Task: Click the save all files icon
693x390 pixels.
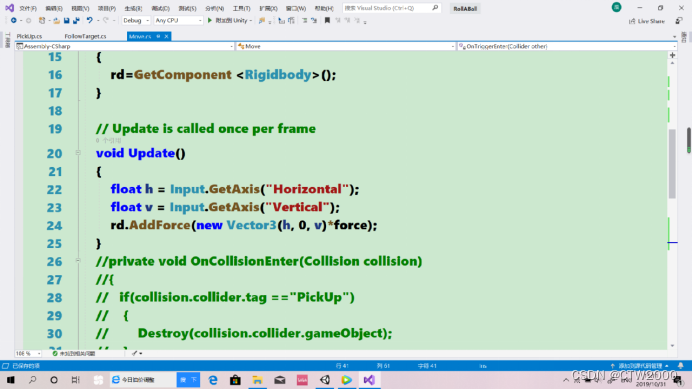Action: pos(76,20)
